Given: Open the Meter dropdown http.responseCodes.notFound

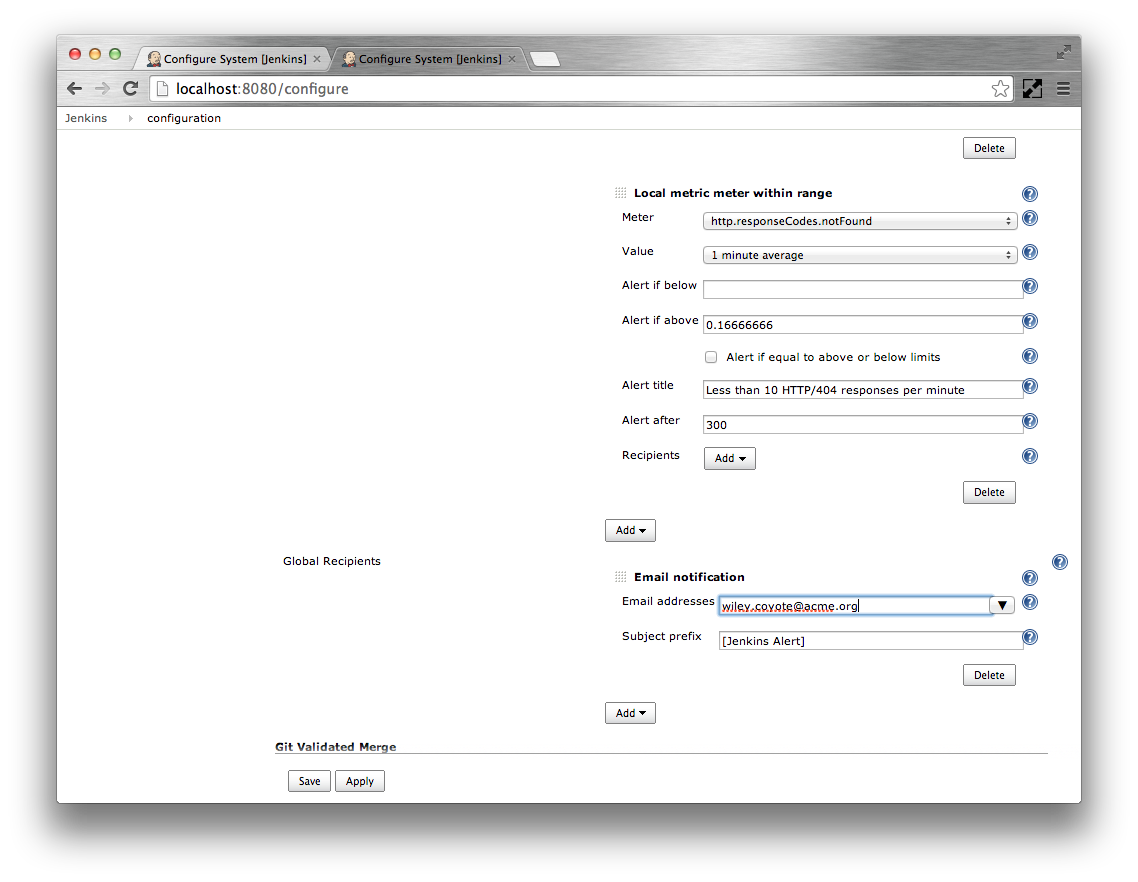Looking at the screenshot, I should [859, 221].
